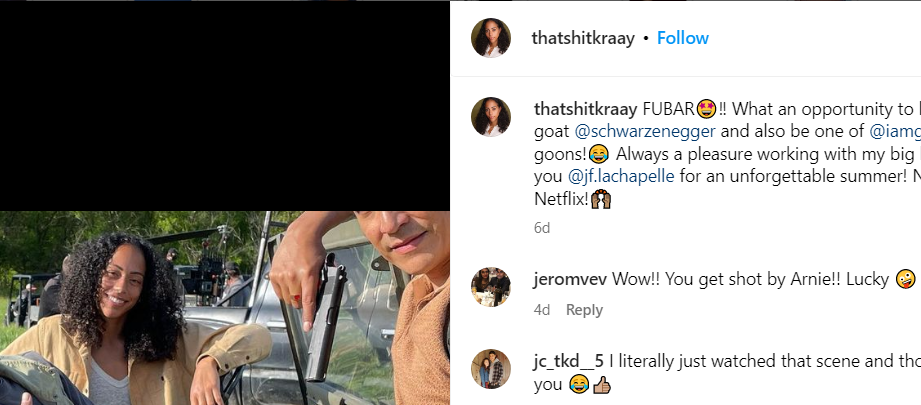The width and height of the screenshot is (921, 405).
Task: Click the caption's 6d timestamp
Action: coord(542,228)
